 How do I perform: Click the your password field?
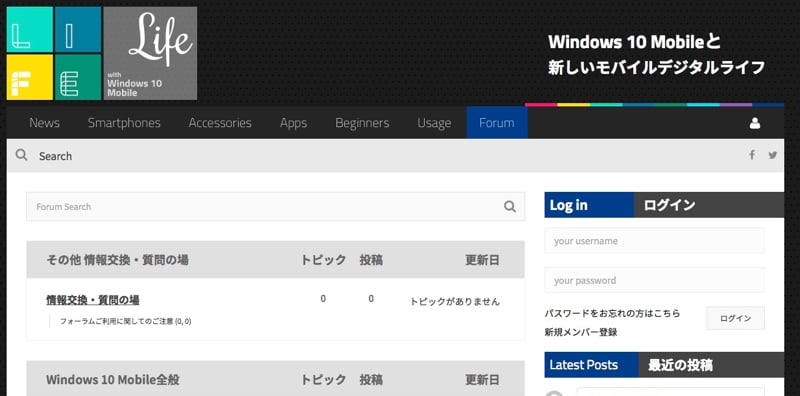tap(655, 280)
